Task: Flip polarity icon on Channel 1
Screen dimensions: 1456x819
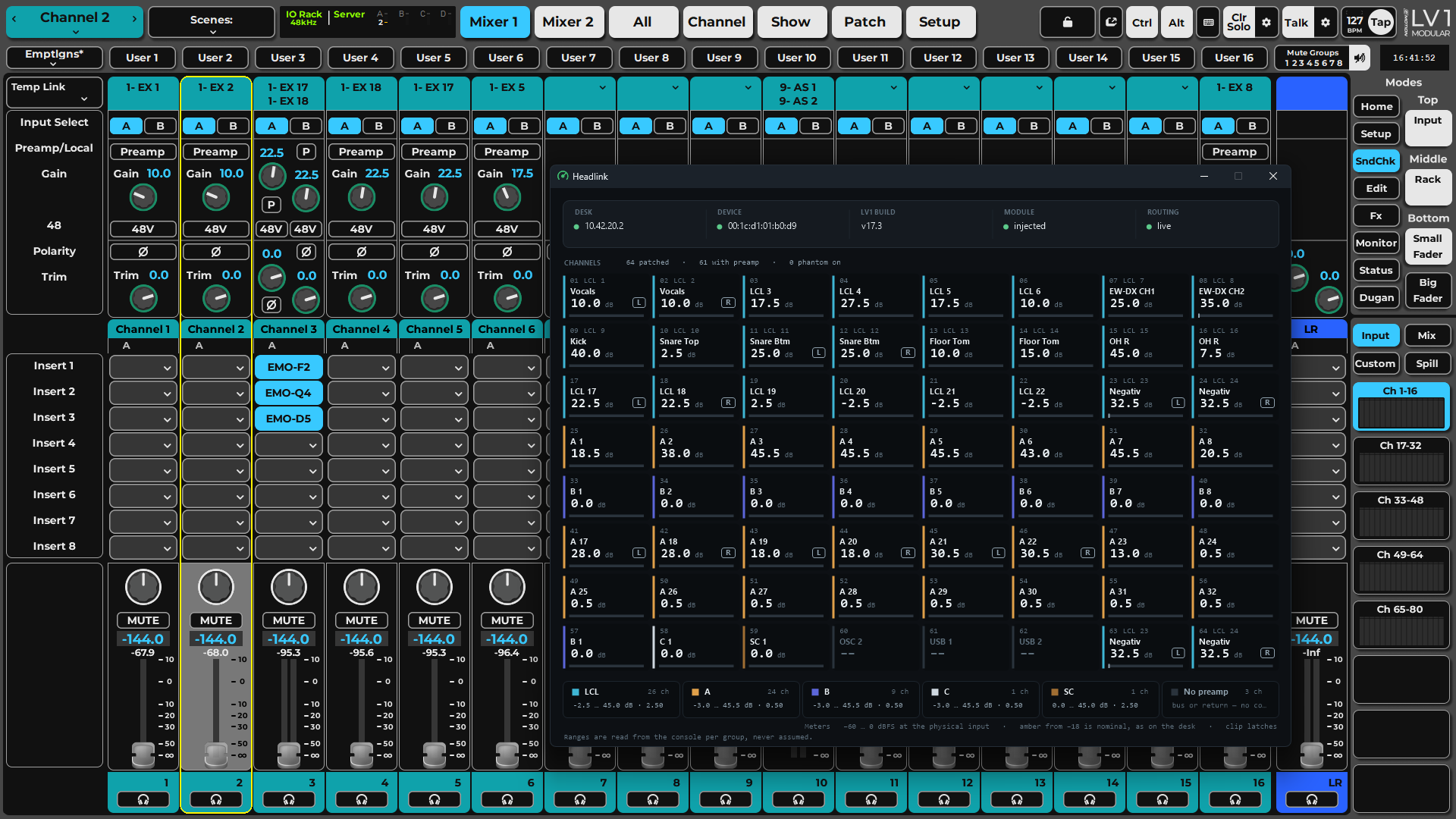Action: (143, 252)
